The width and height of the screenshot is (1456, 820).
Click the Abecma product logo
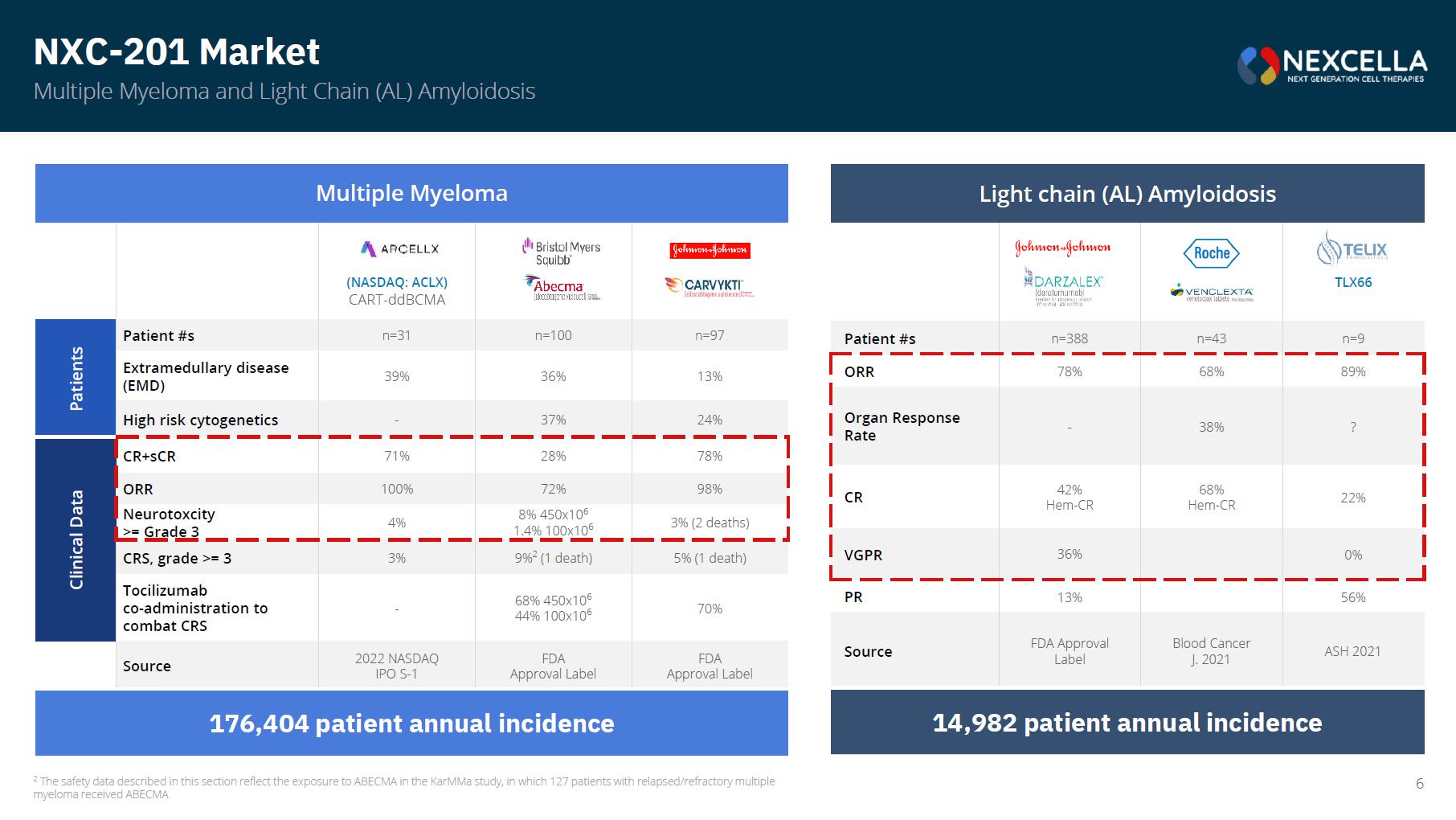click(x=561, y=288)
